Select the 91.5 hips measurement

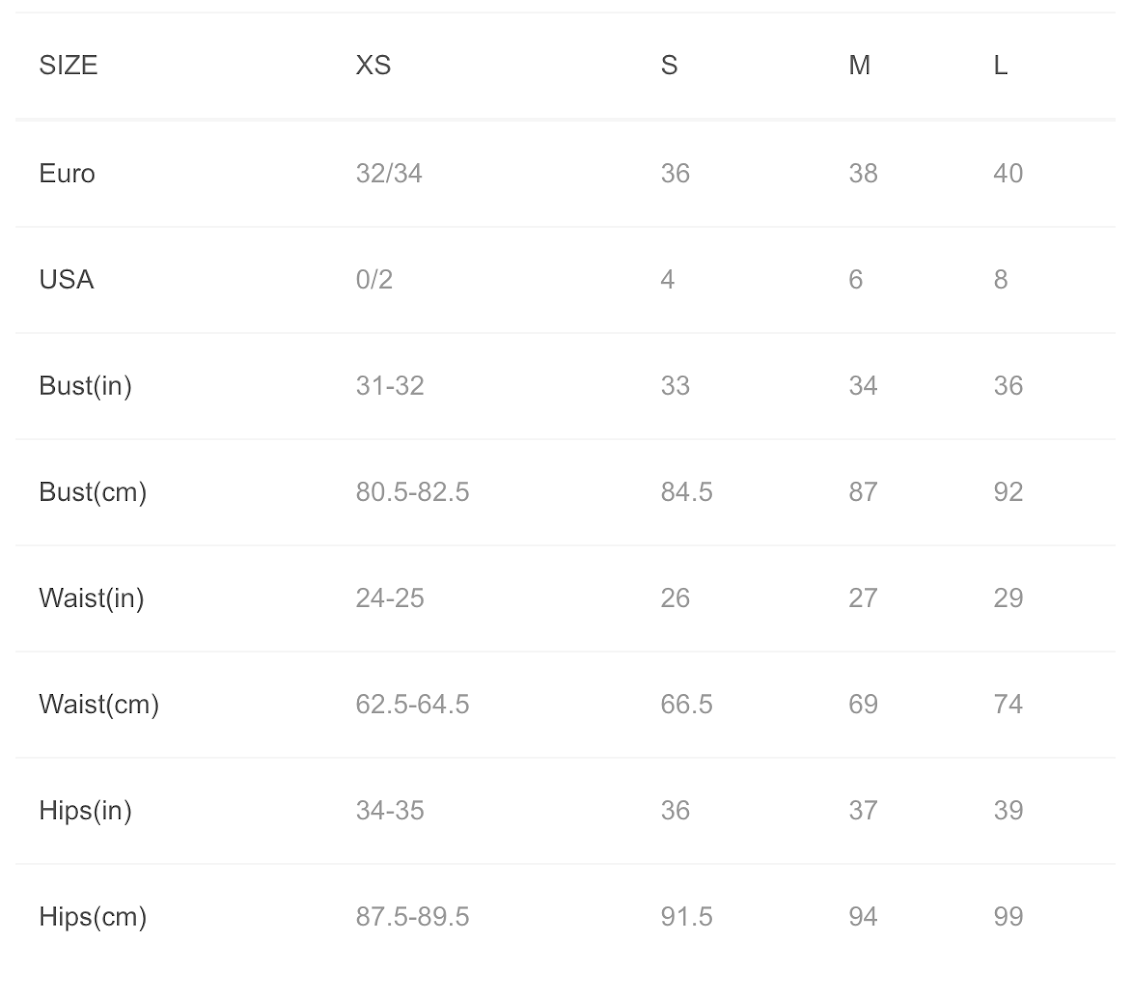(686, 917)
